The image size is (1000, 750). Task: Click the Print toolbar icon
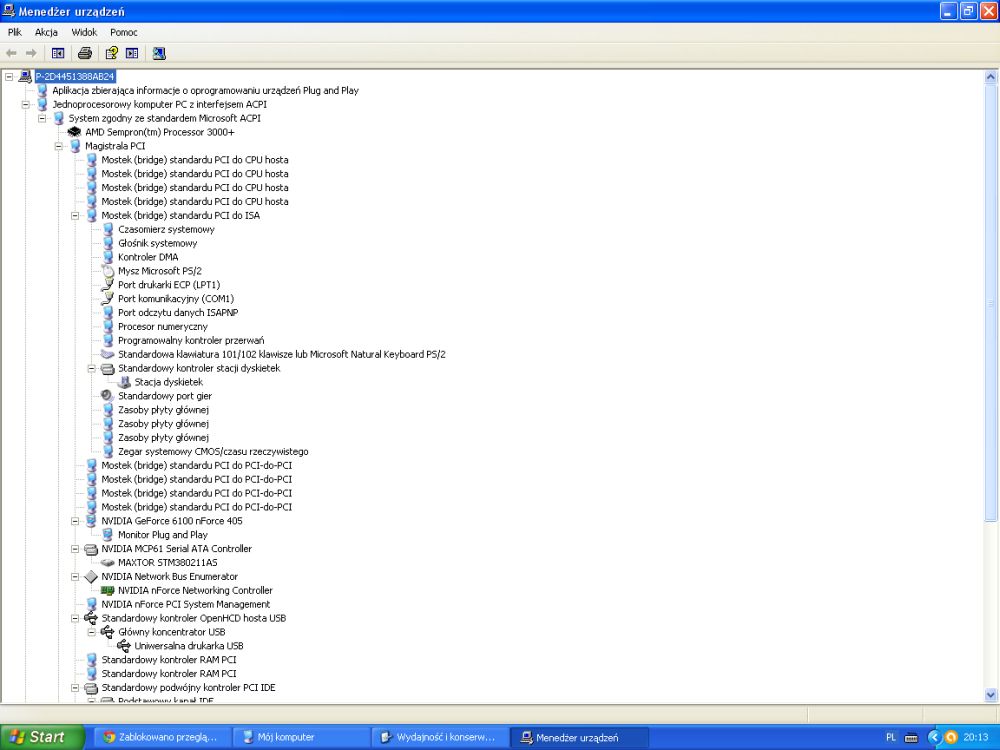coord(85,53)
